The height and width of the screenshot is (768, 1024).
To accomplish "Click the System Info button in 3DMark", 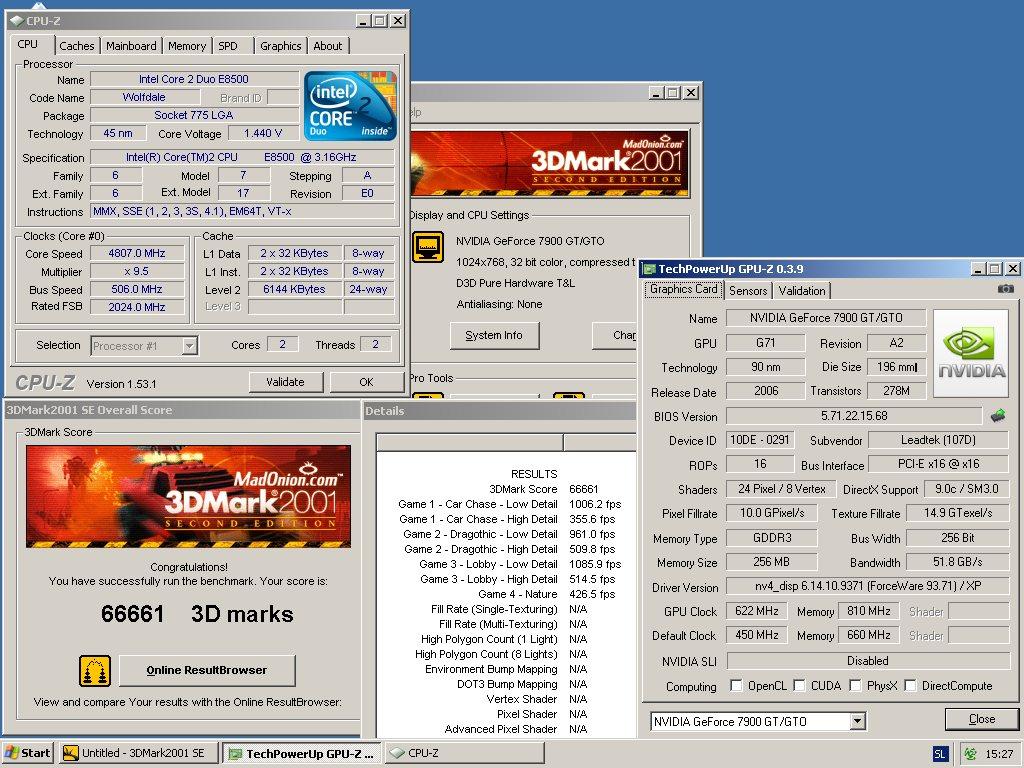I will pos(494,335).
